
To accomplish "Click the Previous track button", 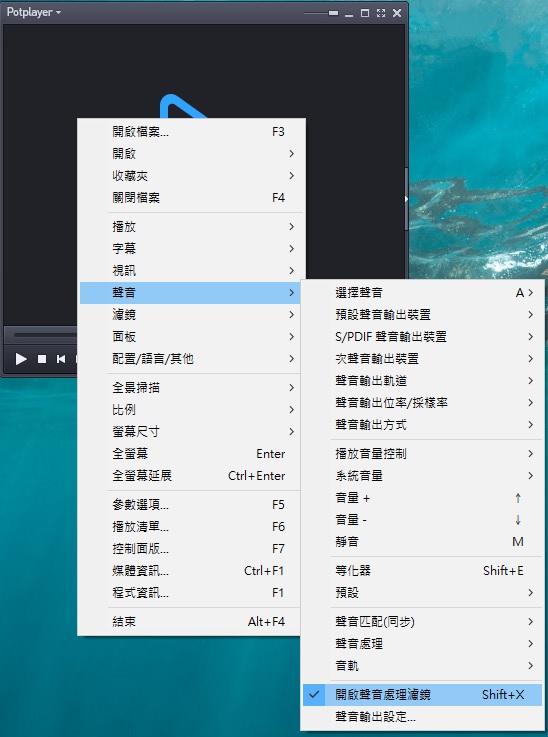I will click(x=61, y=359).
